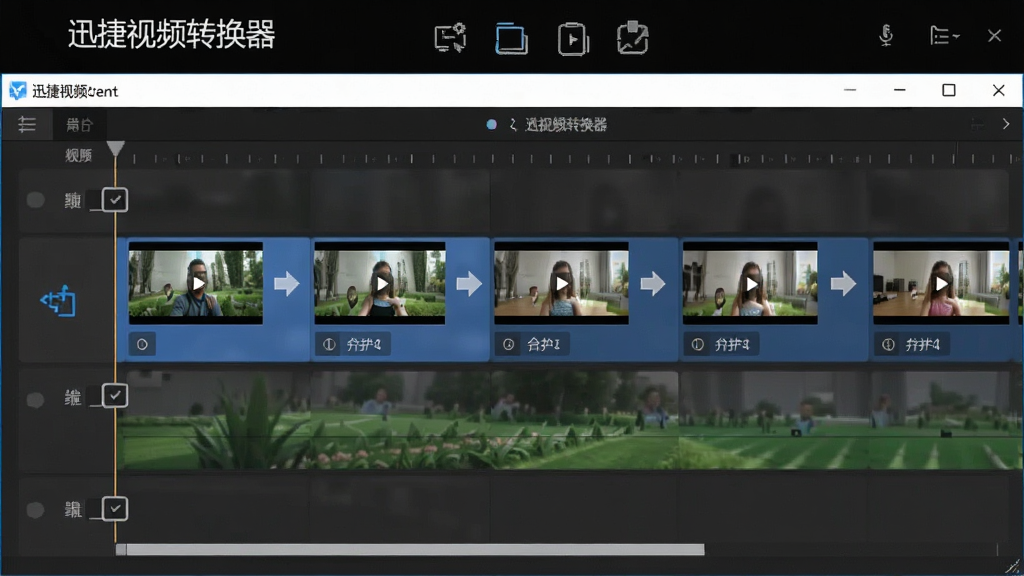Click the playhead marker on the ruler

[116, 149]
